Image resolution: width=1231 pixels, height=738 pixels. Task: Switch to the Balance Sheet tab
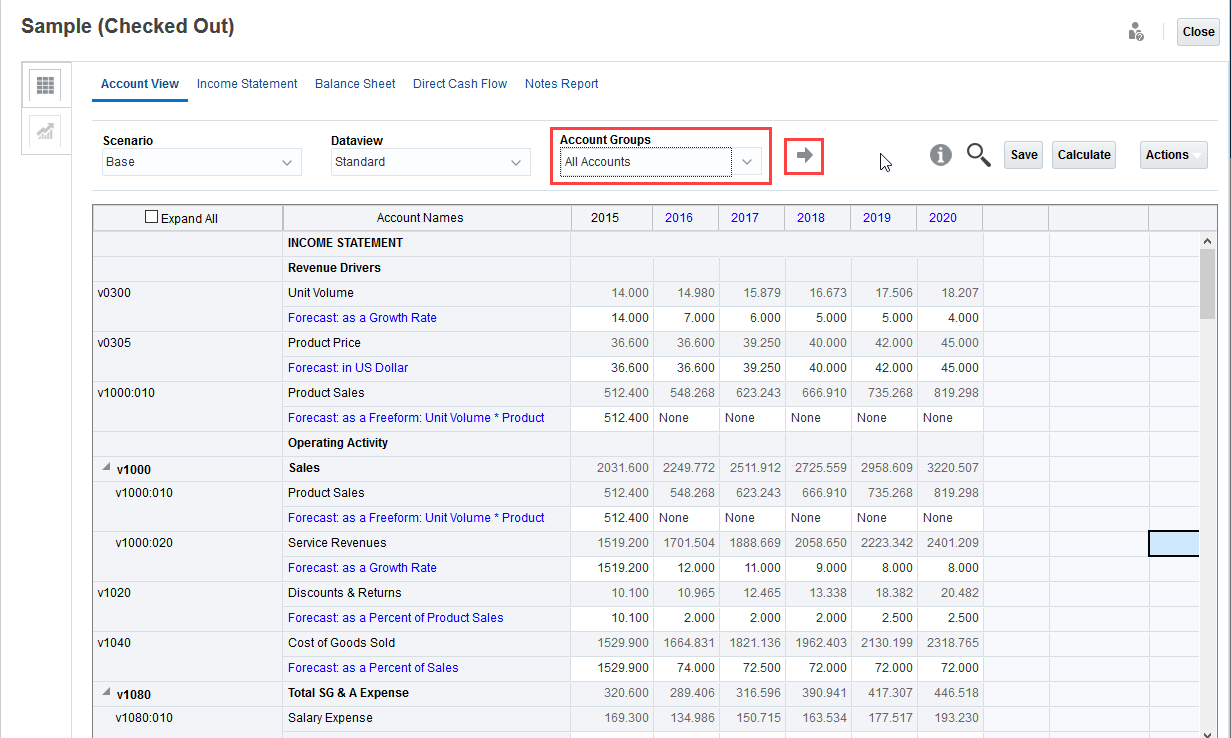click(355, 84)
